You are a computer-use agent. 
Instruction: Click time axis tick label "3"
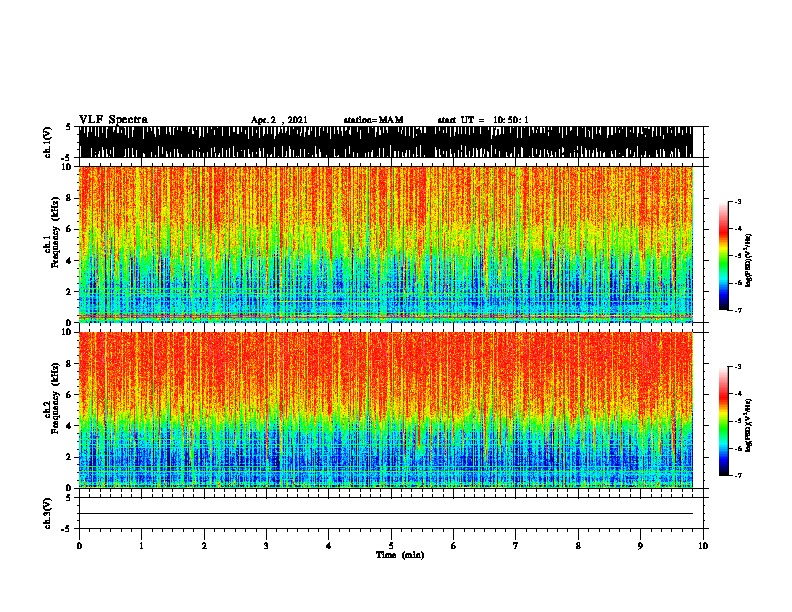[266, 546]
